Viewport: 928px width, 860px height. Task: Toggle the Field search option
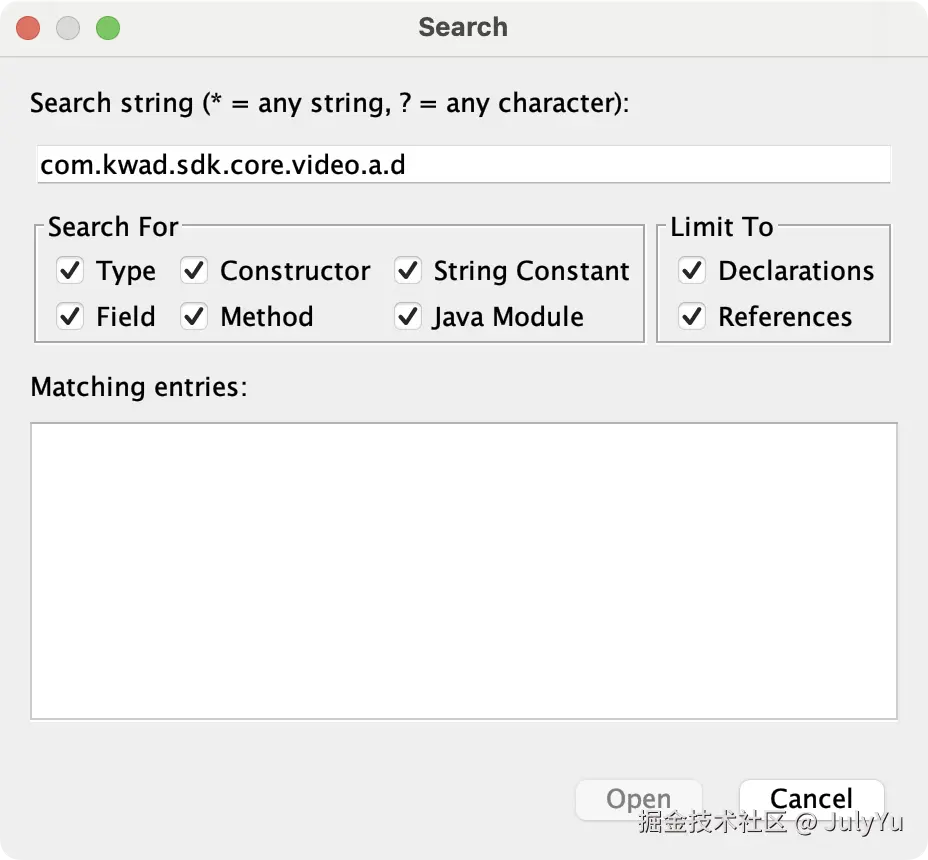coord(70,317)
